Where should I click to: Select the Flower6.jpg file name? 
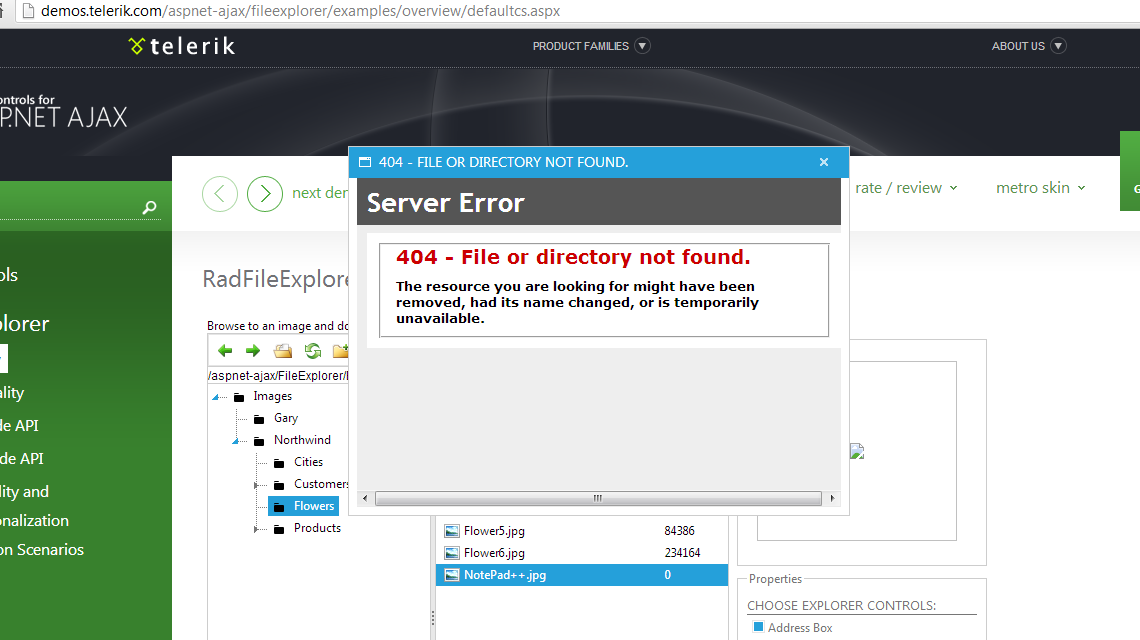pyautogui.click(x=494, y=553)
